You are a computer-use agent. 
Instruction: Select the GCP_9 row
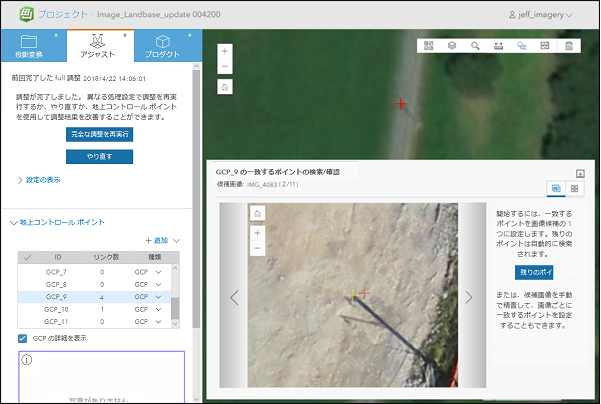click(94, 297)
